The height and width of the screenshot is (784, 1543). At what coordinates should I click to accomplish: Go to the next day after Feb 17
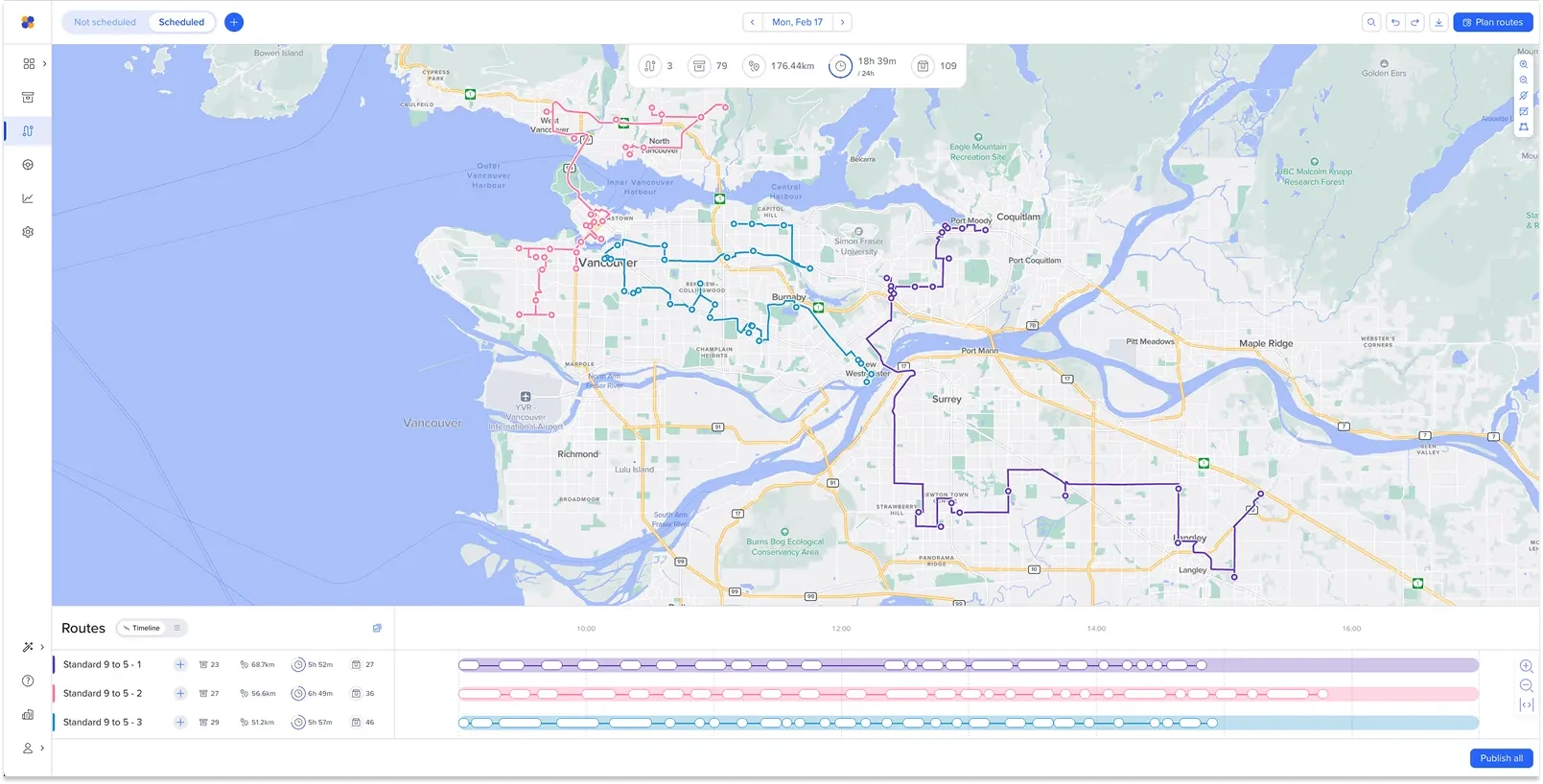842,22
